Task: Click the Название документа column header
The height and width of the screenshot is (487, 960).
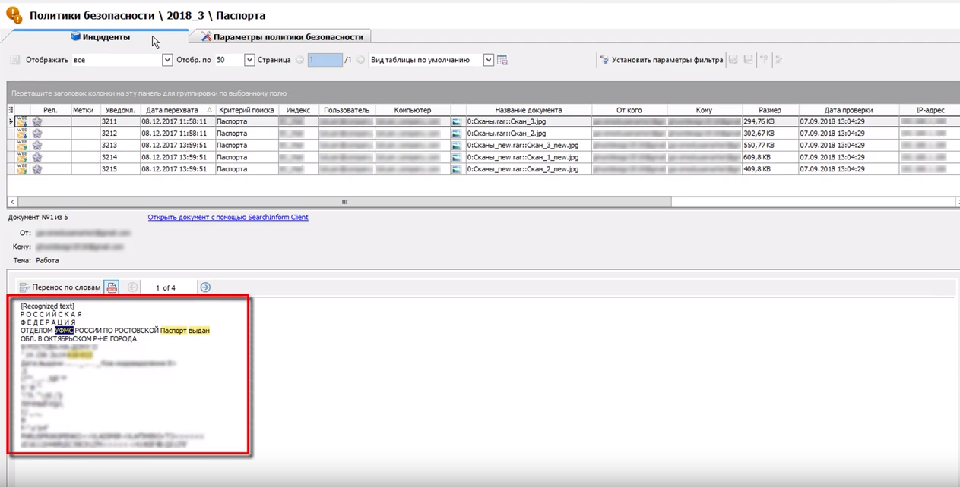Action: pos(528,110)
